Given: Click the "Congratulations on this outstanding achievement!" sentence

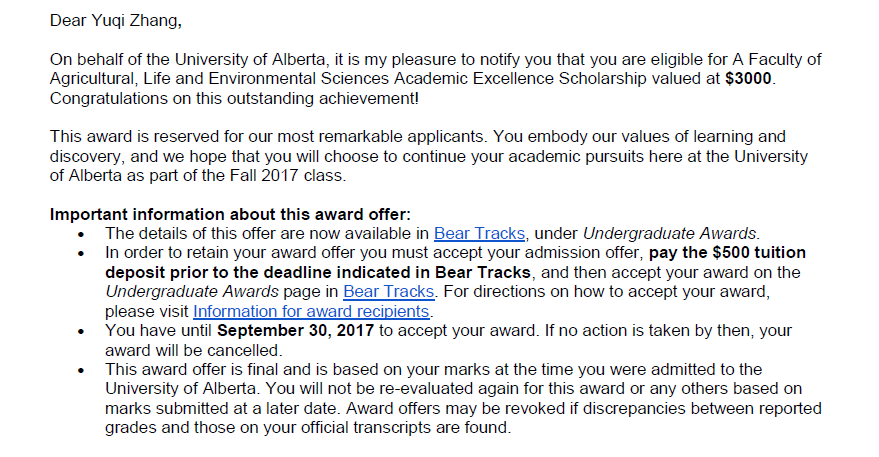Looking at the screenshot, I should 235,99.
